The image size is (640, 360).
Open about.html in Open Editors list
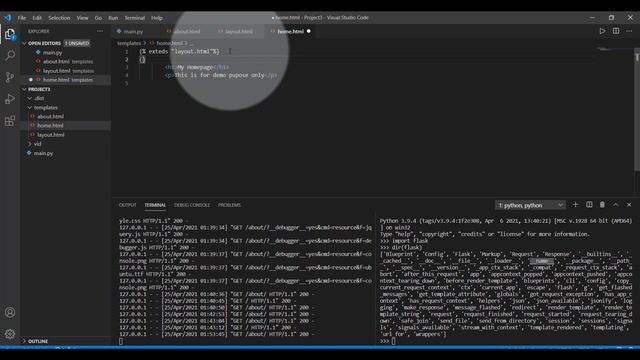pyautogui.click(x=65, y=62)
